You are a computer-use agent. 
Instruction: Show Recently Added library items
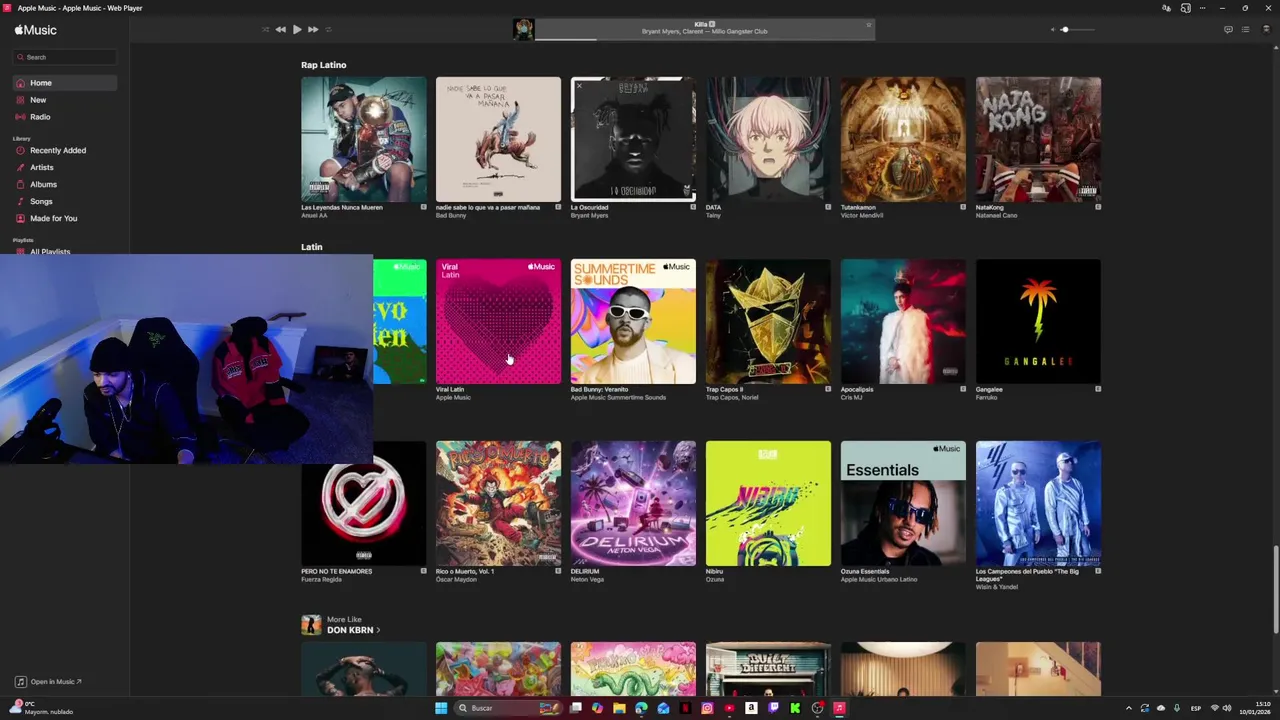tap(64, 150)
